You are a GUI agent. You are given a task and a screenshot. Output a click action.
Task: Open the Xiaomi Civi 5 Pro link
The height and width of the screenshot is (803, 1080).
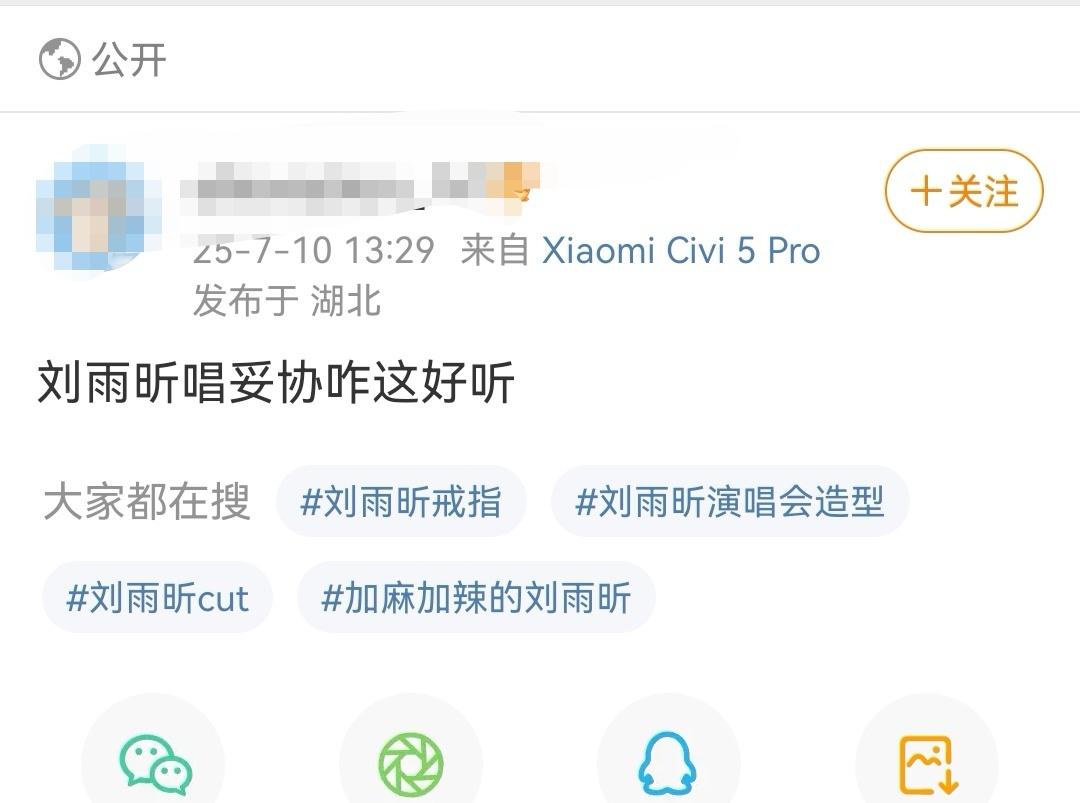coord(681,250)
